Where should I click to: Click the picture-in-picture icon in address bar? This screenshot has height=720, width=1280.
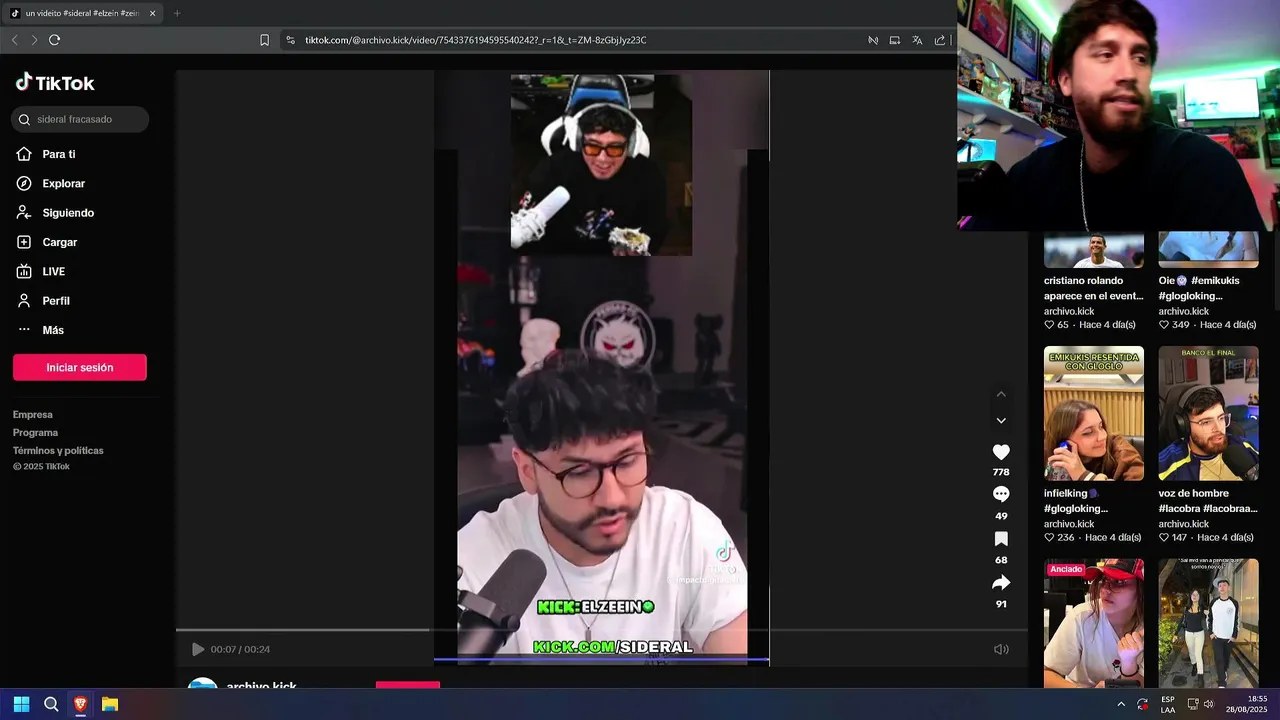pos(895,40)
